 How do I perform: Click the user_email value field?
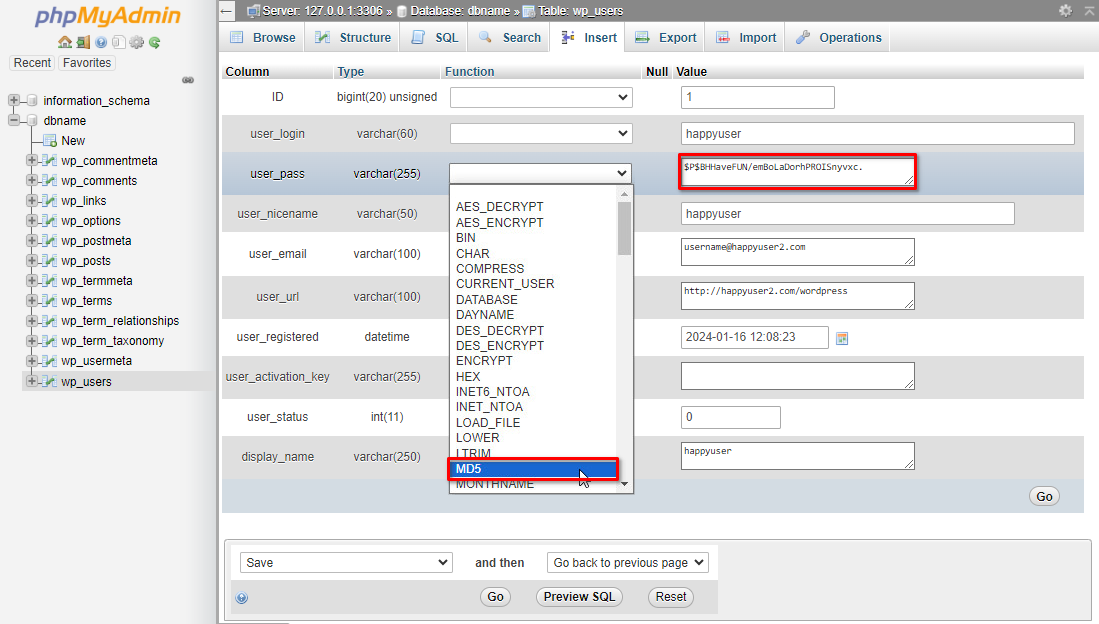798,252
